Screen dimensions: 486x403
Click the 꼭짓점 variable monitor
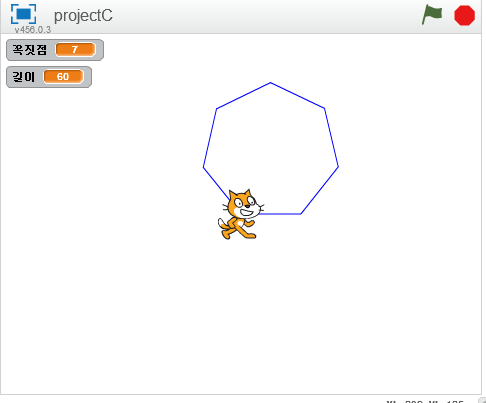pos(55,50)
